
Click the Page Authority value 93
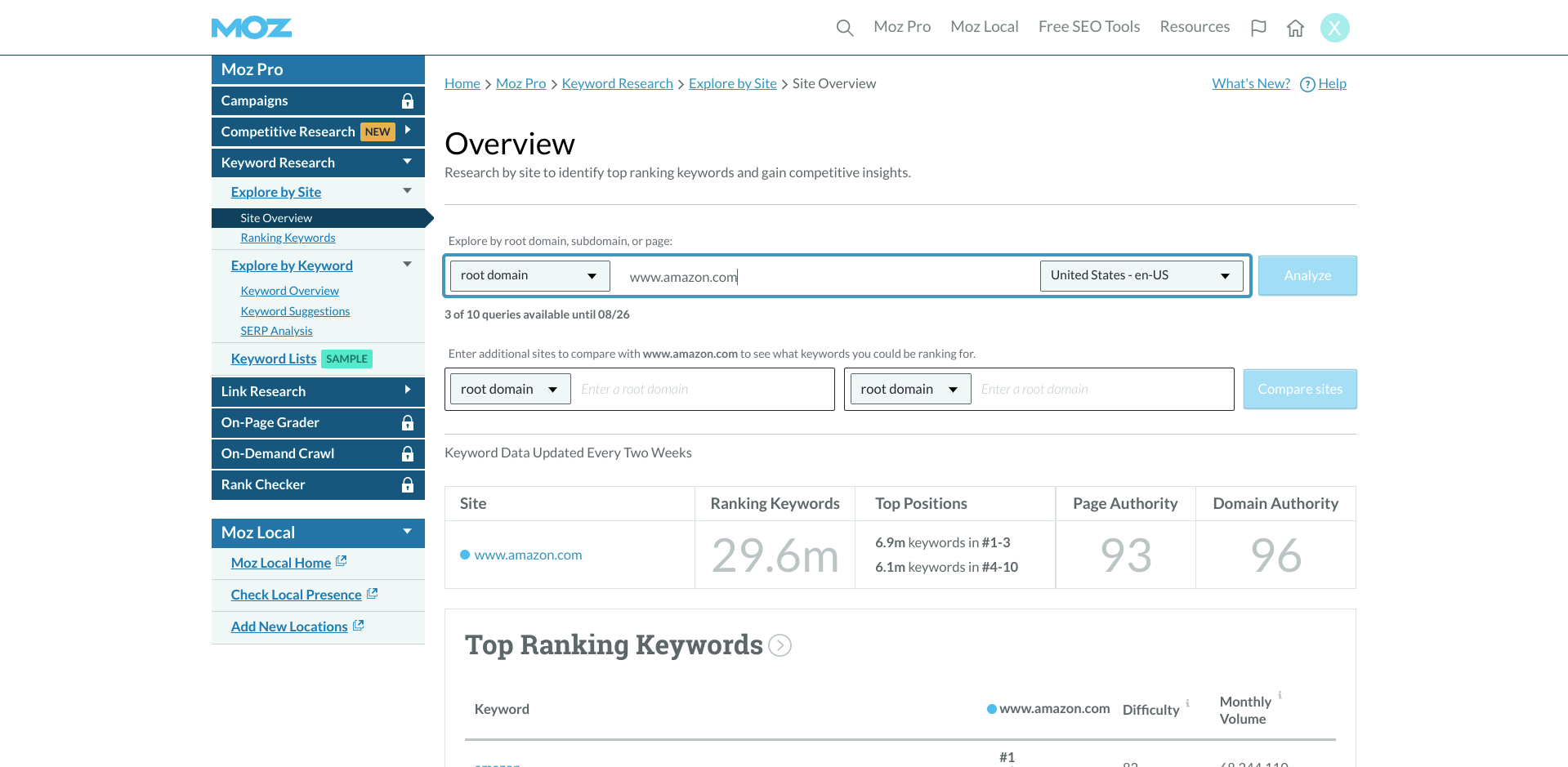click(x=1126, y=555)
